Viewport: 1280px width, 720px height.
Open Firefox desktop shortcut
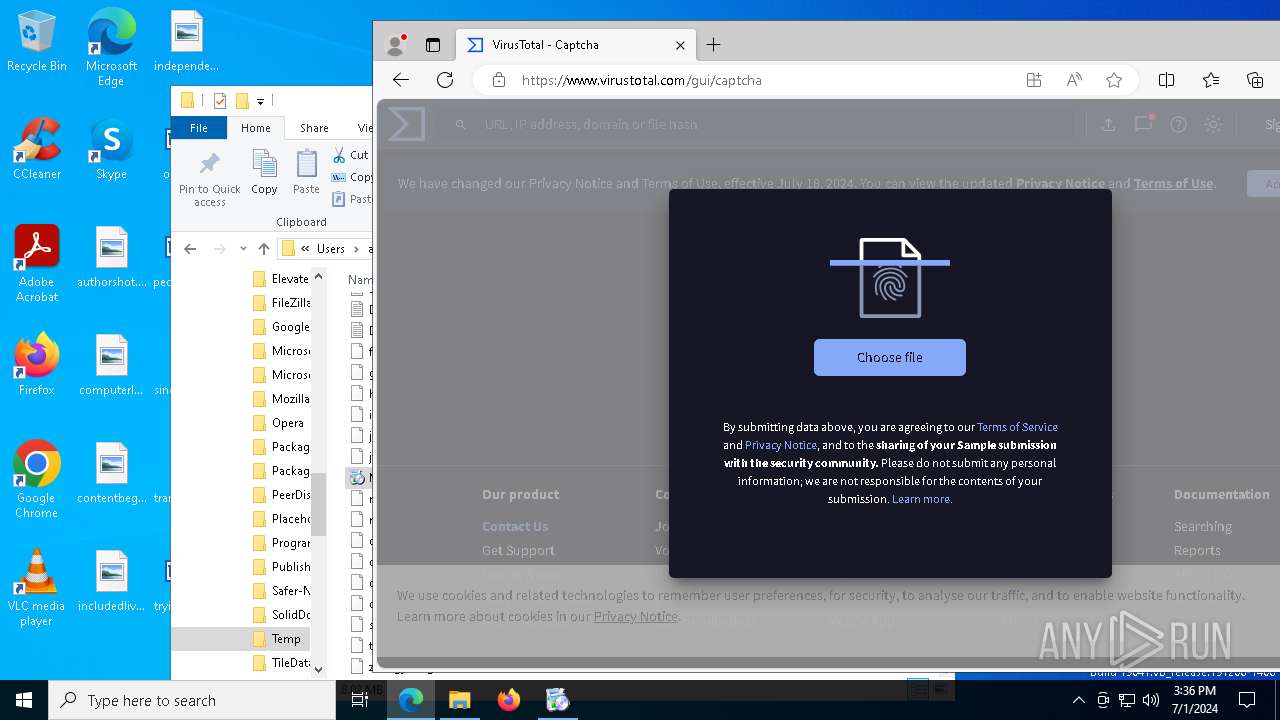pyautogui.click(x=36, y=365)
